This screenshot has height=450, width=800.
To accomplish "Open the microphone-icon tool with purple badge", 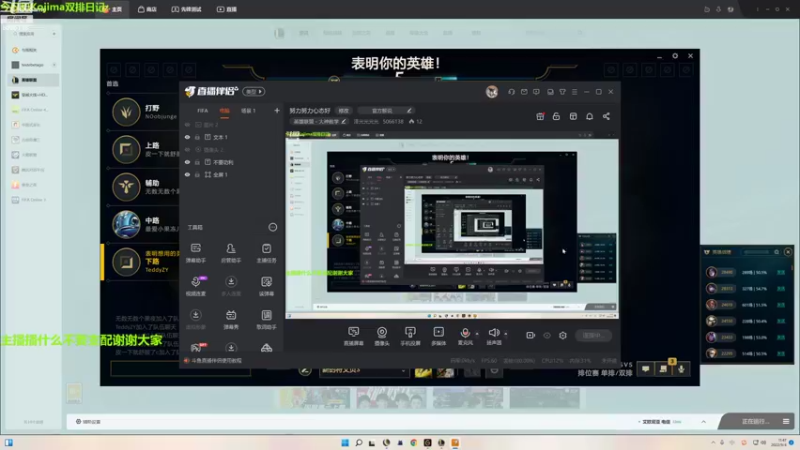I will coord(196,286).
